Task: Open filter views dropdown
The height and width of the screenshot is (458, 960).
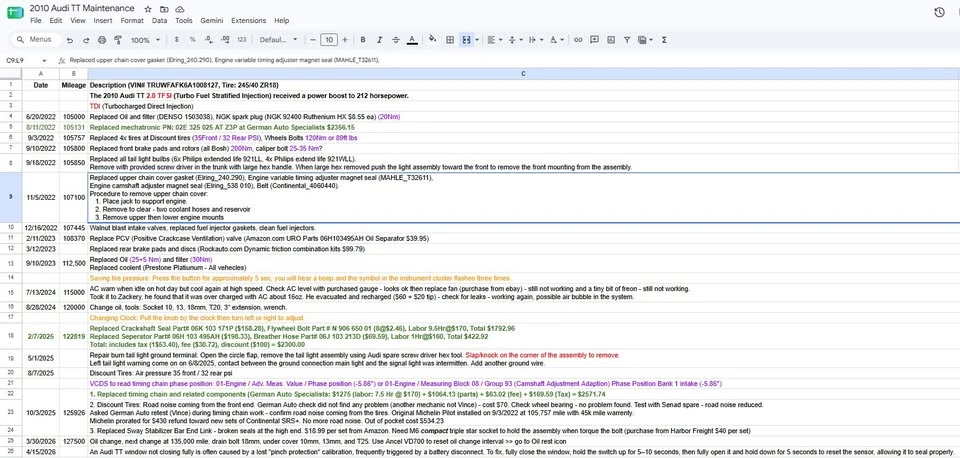Action: coord(645,40)
